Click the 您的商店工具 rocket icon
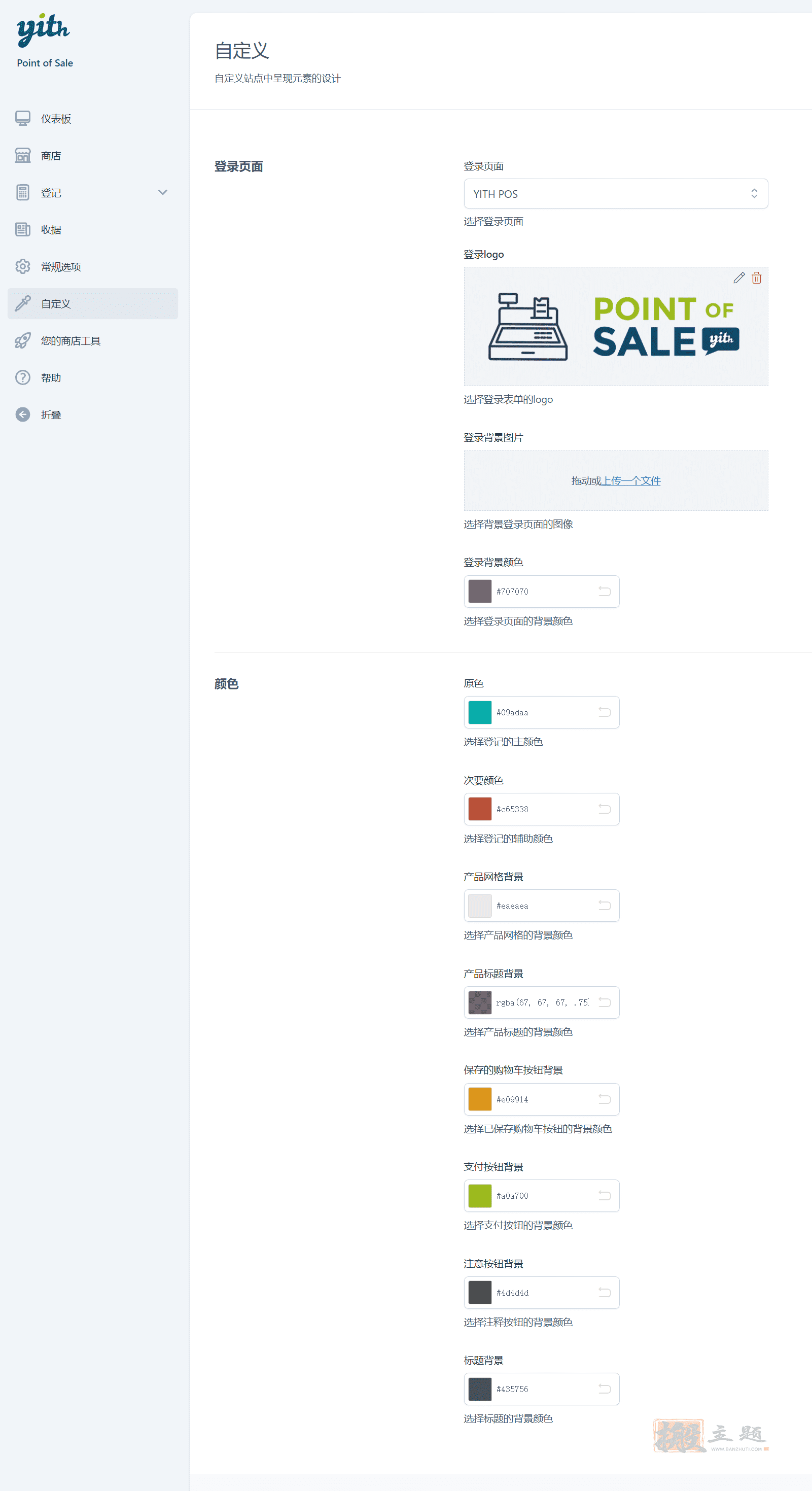 23,341
